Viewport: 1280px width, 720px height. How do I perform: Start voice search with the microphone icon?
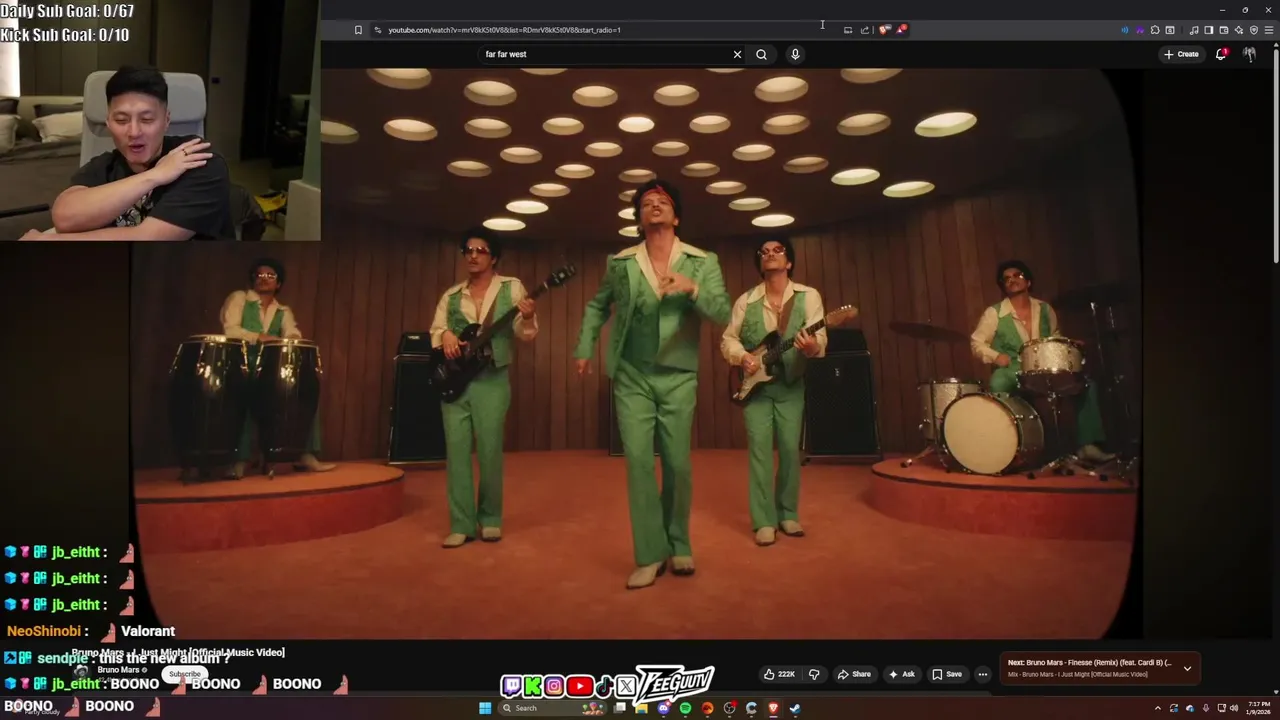pos(795,54)
